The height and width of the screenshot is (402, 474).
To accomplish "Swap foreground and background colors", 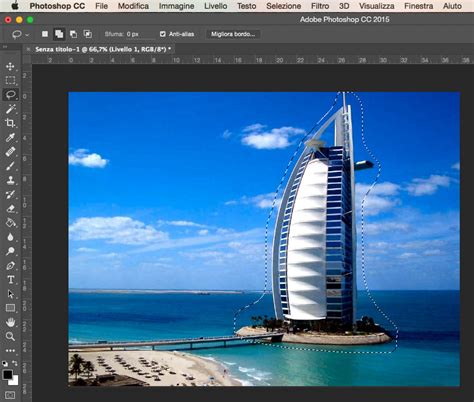I will click(x=15, y=363).
